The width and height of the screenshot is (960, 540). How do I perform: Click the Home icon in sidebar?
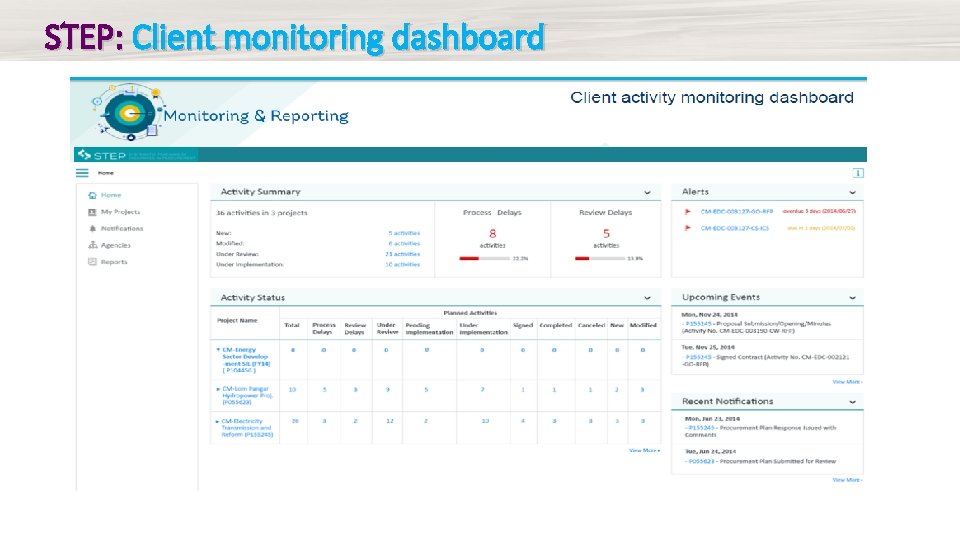[92, 195]
